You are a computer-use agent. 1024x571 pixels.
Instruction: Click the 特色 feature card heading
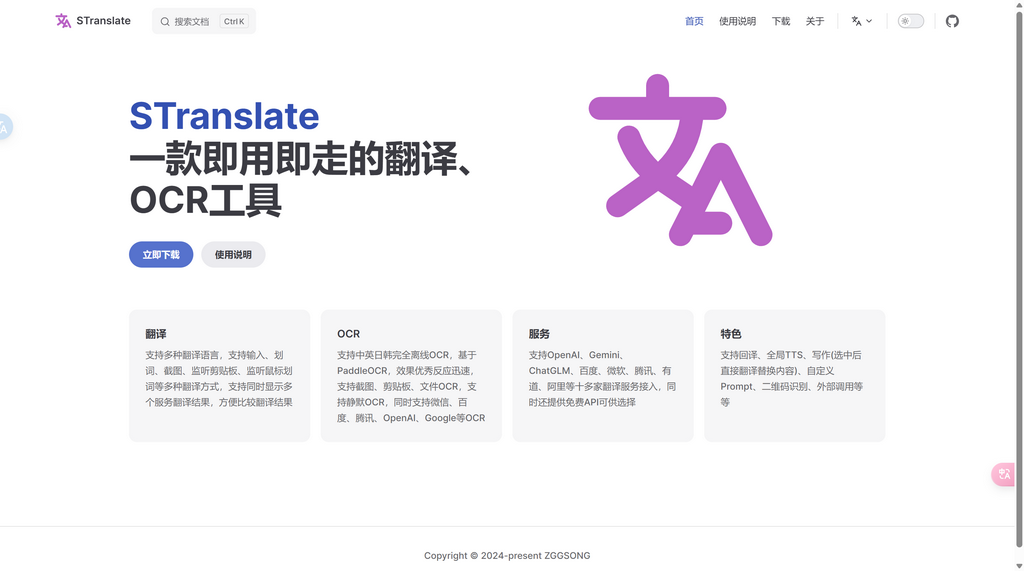tap(731, 334)
